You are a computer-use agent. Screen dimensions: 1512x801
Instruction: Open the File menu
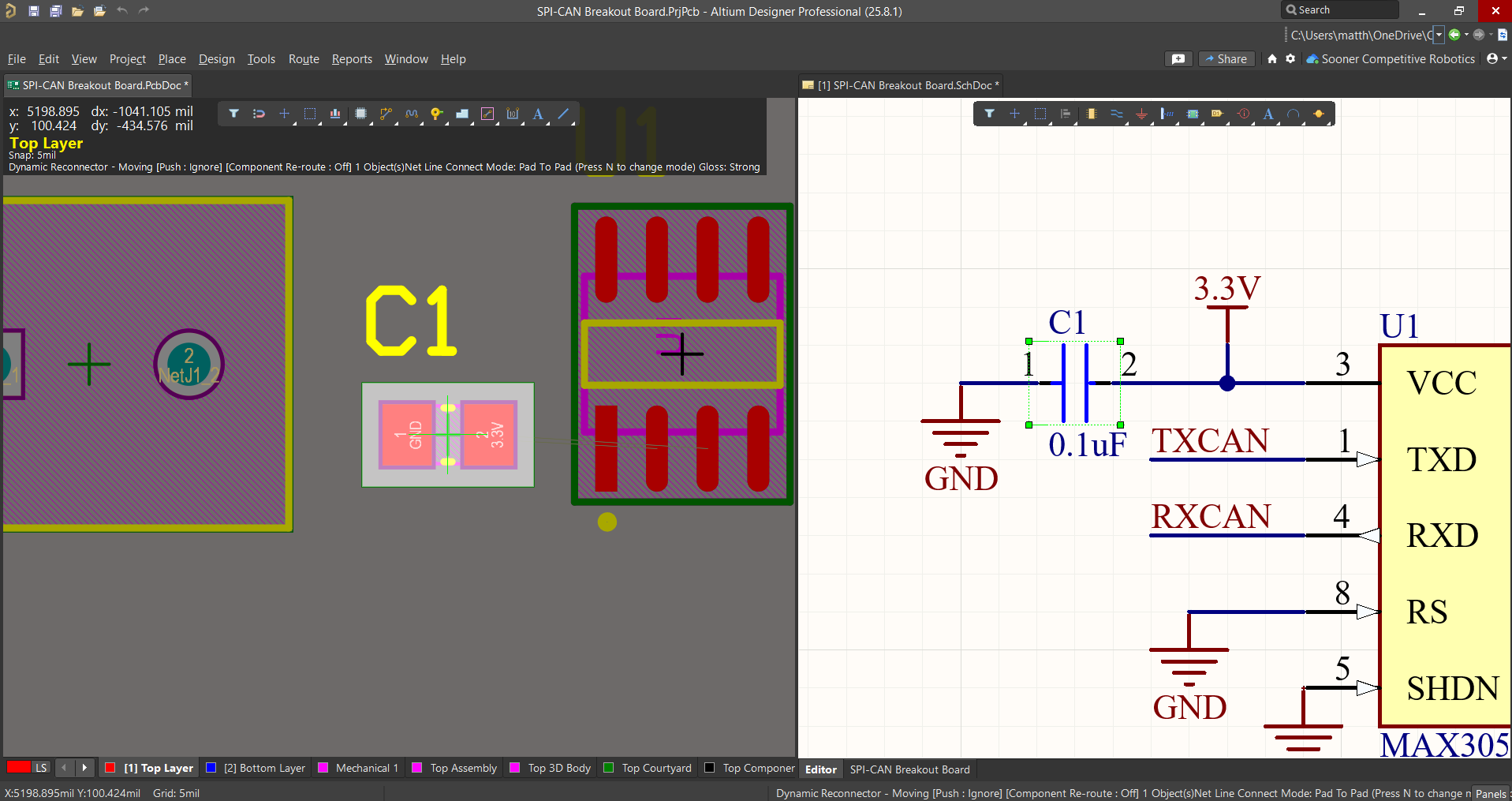click(17, 59)
